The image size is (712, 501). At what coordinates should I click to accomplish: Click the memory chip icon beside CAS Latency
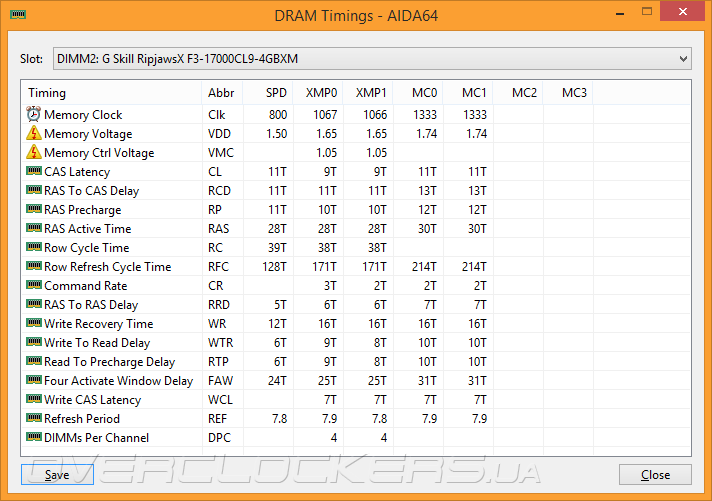pos(34,171)
